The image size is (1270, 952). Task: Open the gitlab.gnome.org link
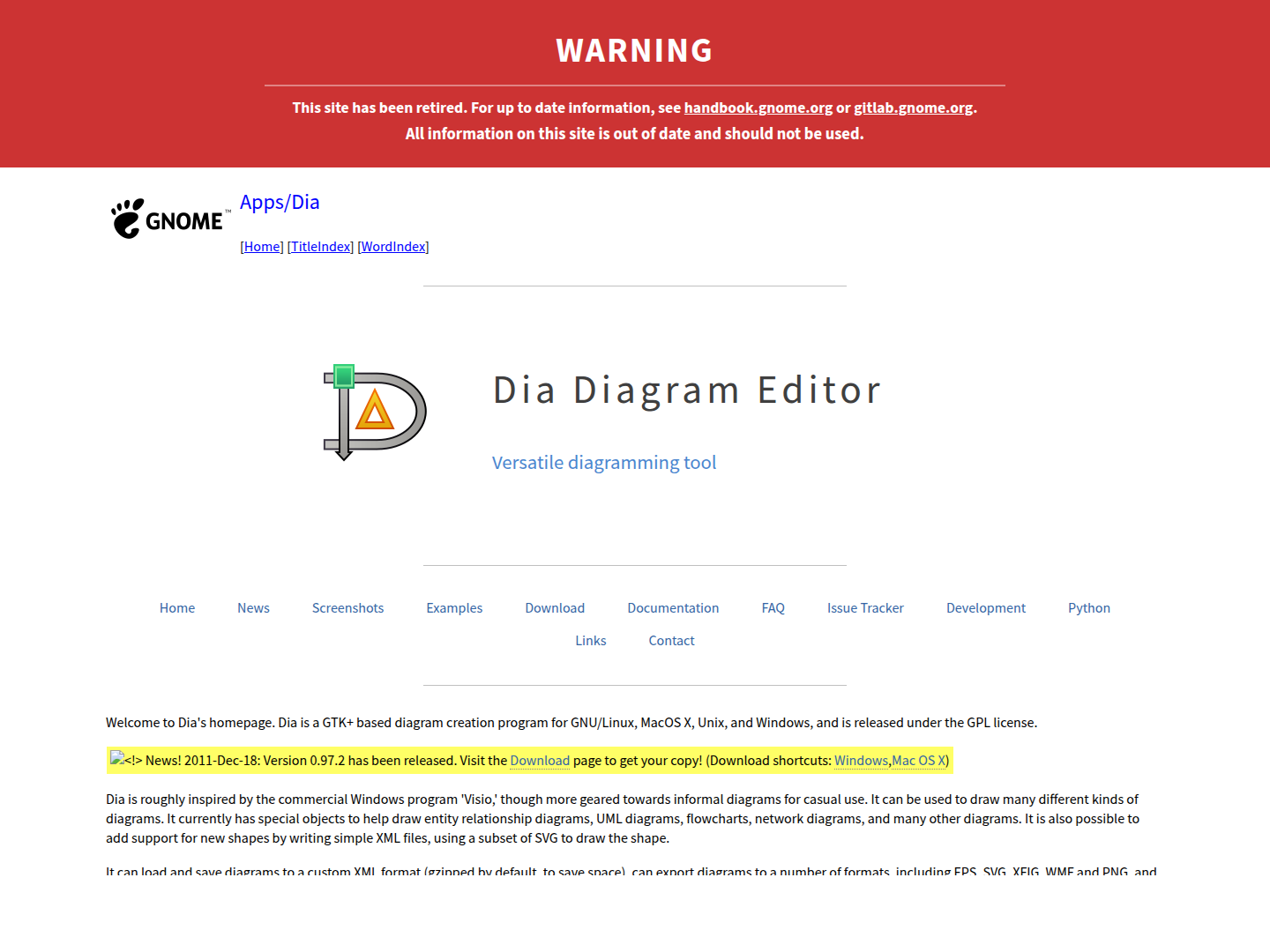coord(914,108)
